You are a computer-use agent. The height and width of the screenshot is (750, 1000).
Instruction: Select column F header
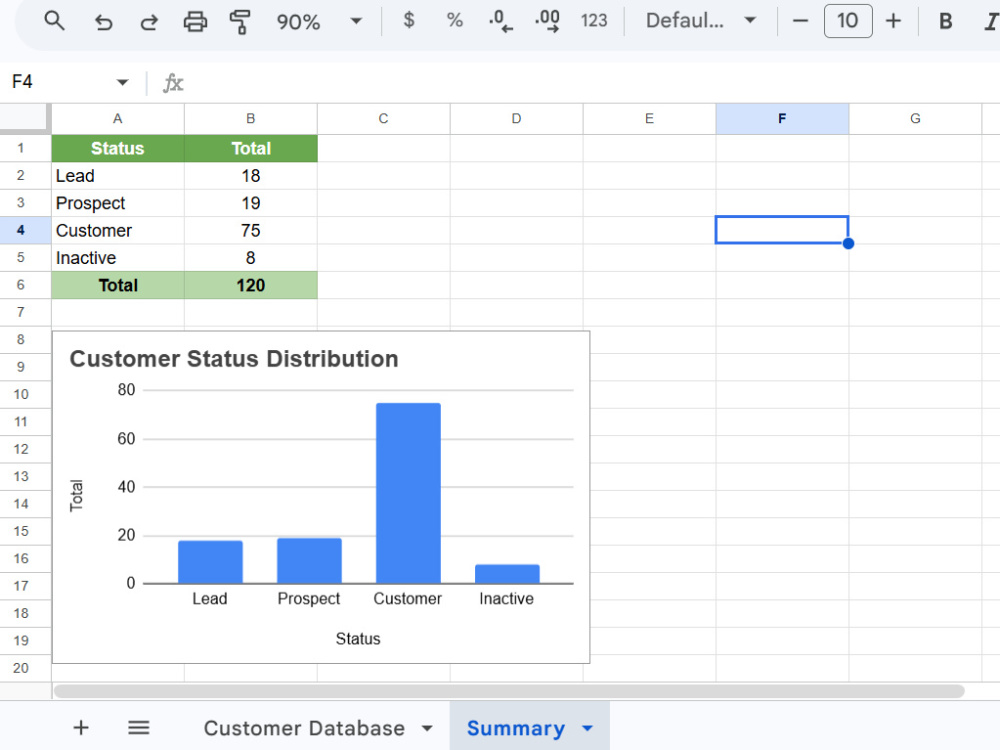point(782,119)
